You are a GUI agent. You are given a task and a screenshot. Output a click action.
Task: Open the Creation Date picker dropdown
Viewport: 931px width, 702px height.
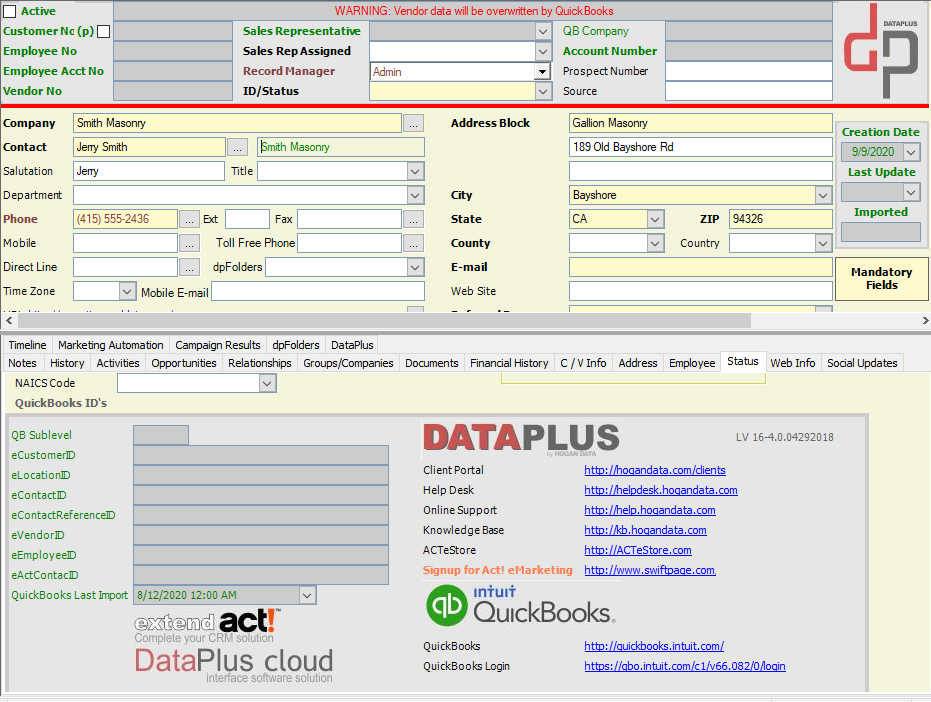coord(911,152)
